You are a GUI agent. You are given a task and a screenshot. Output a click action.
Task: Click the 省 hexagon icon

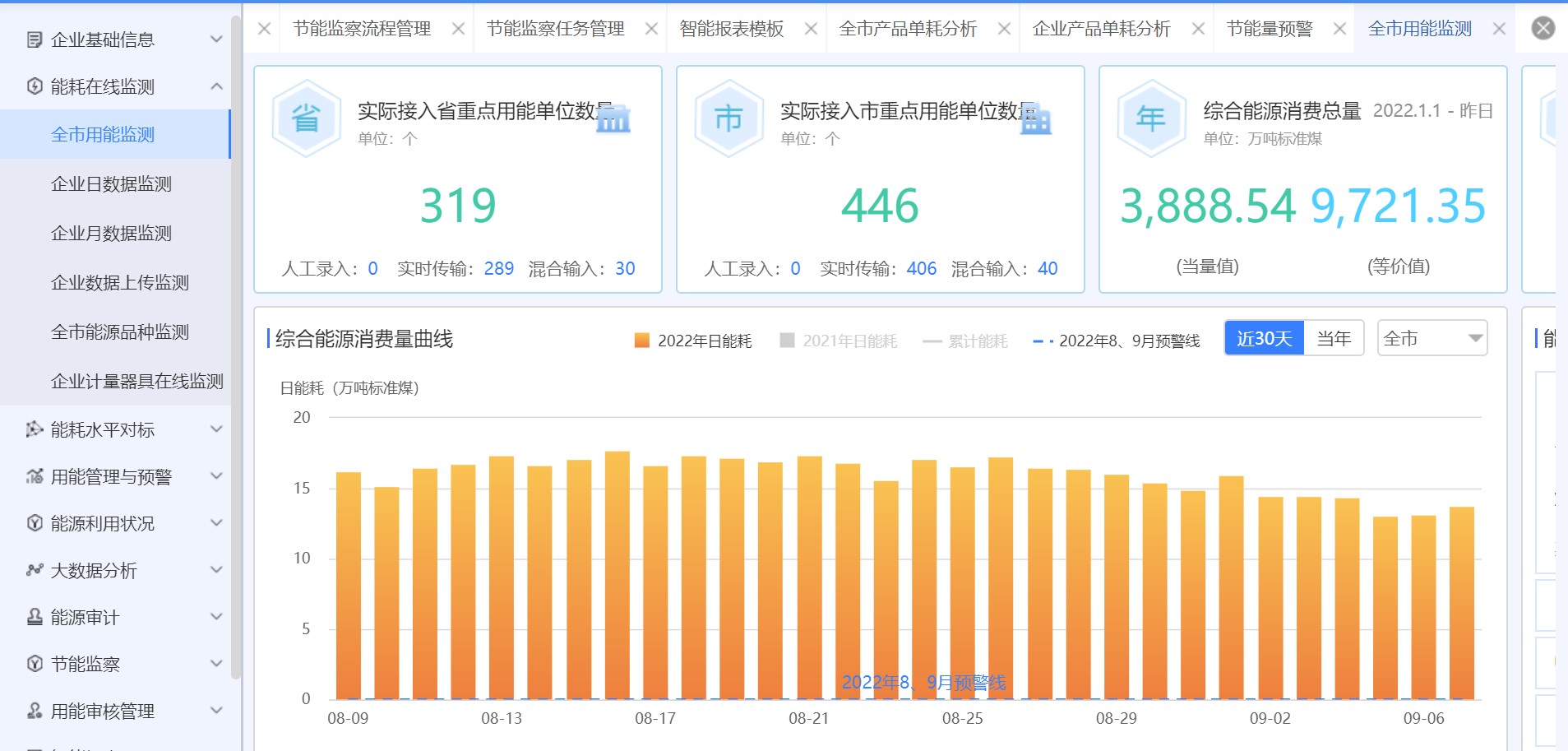[x=306, y=119]
